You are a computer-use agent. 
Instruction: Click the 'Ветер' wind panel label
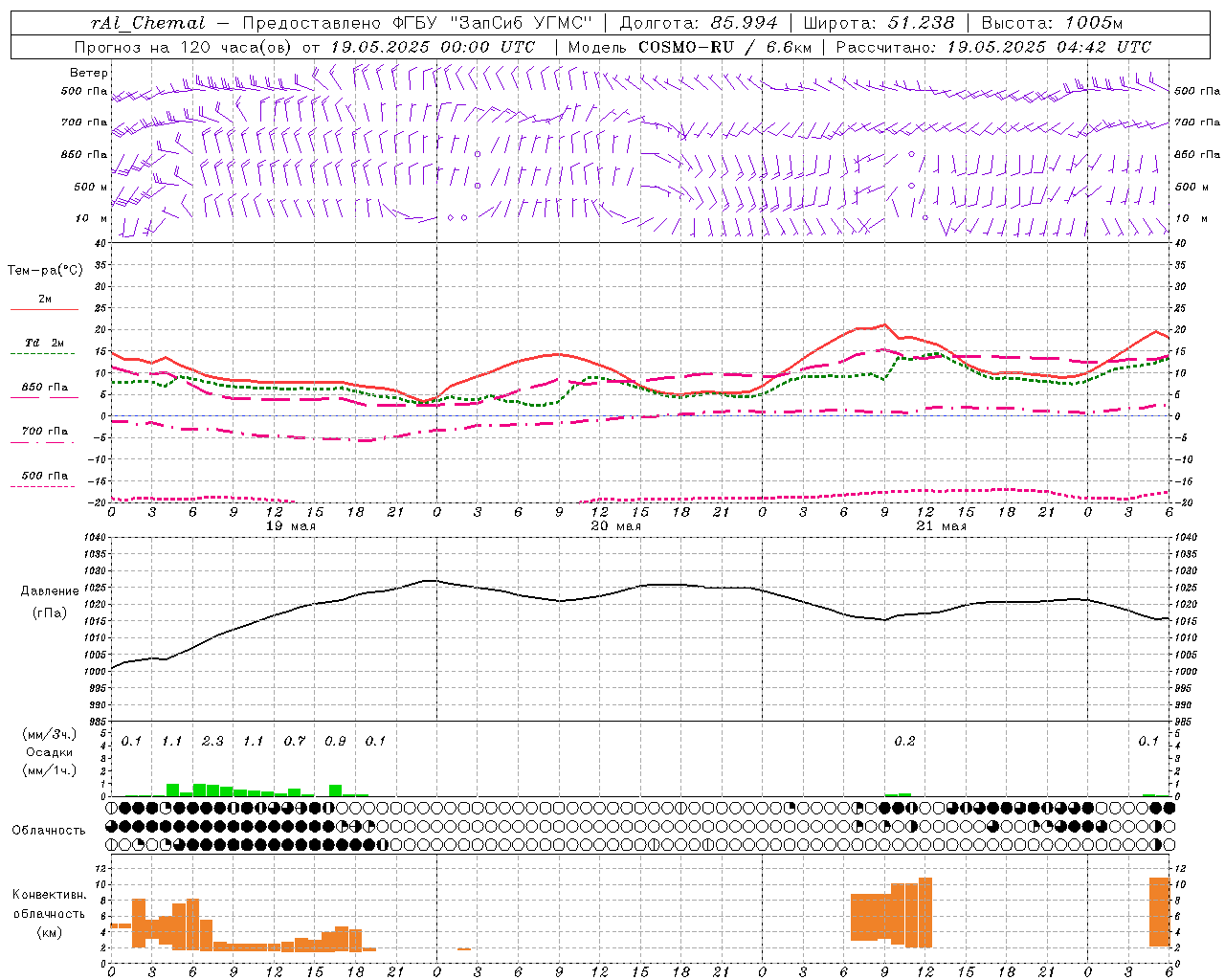click(89, 73)
